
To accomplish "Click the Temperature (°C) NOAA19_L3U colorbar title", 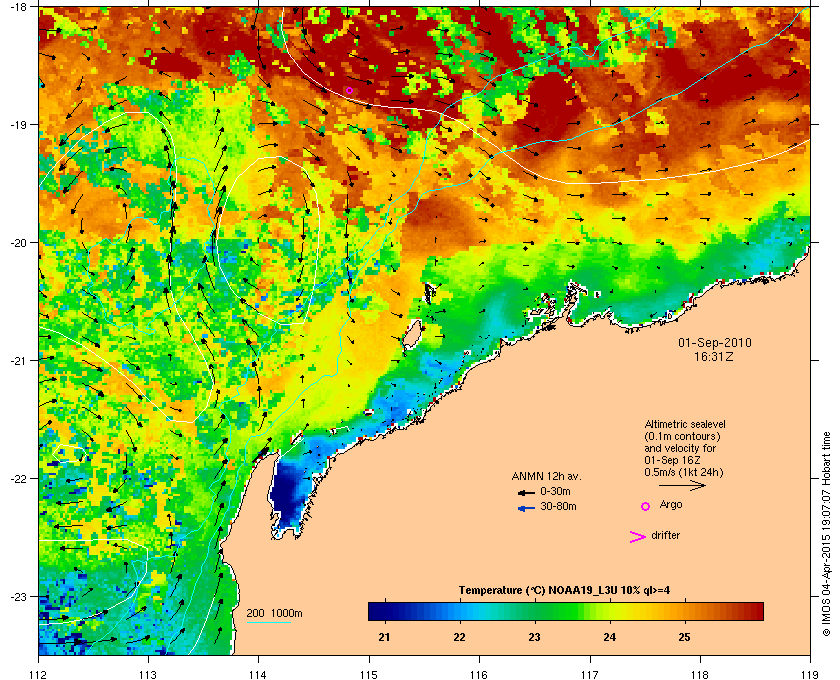I will pyautogui.click(x=564, y=591).
